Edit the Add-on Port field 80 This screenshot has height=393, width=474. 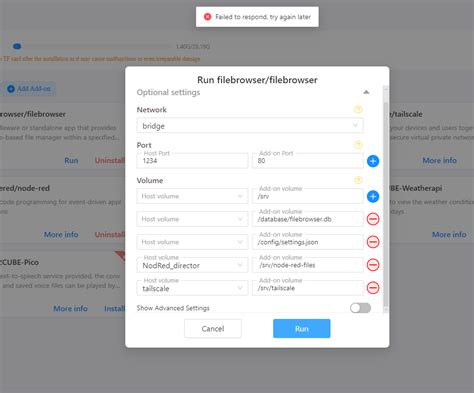[x=308, y=161]
